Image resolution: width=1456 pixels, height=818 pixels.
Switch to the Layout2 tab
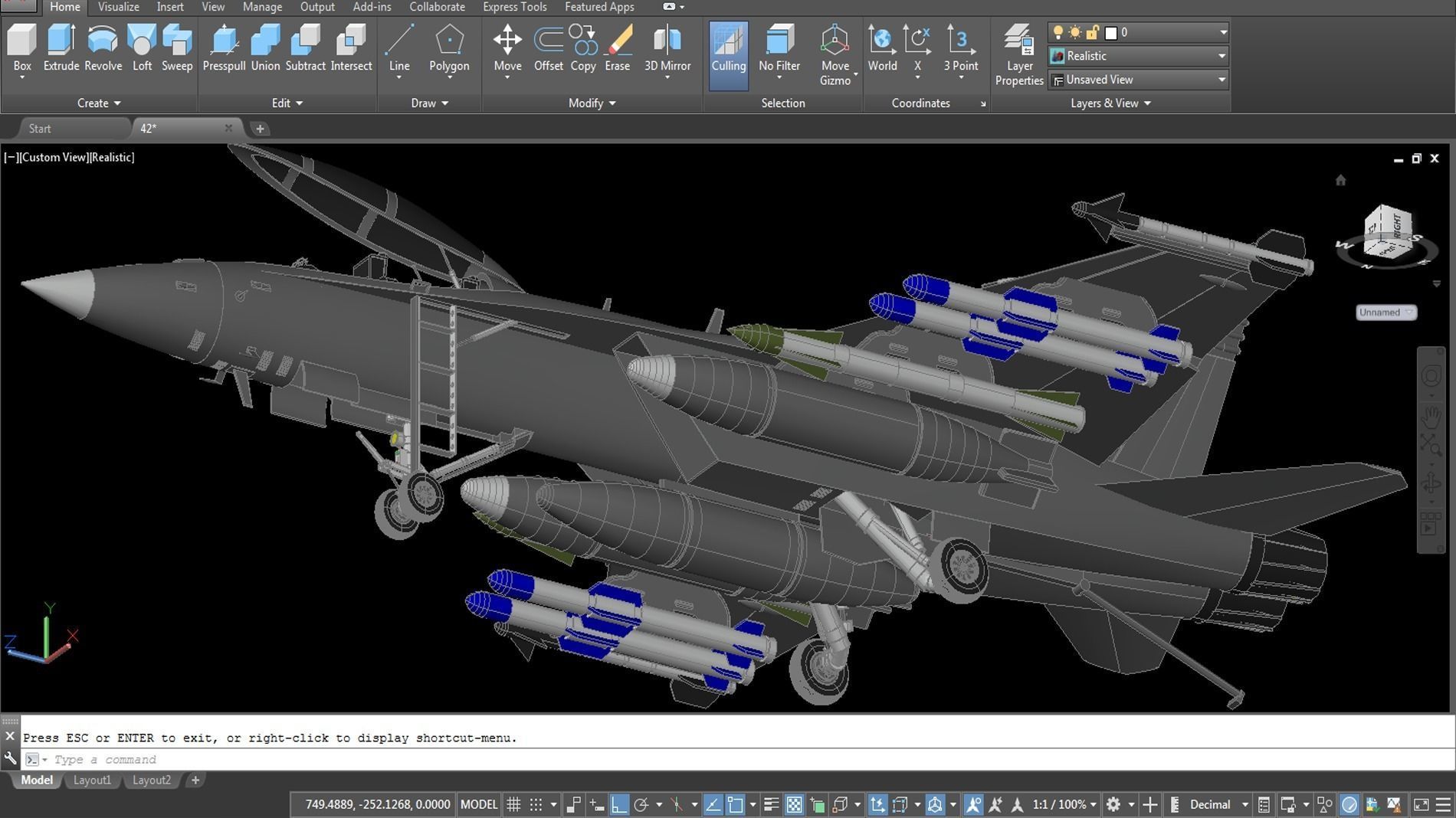152,780
